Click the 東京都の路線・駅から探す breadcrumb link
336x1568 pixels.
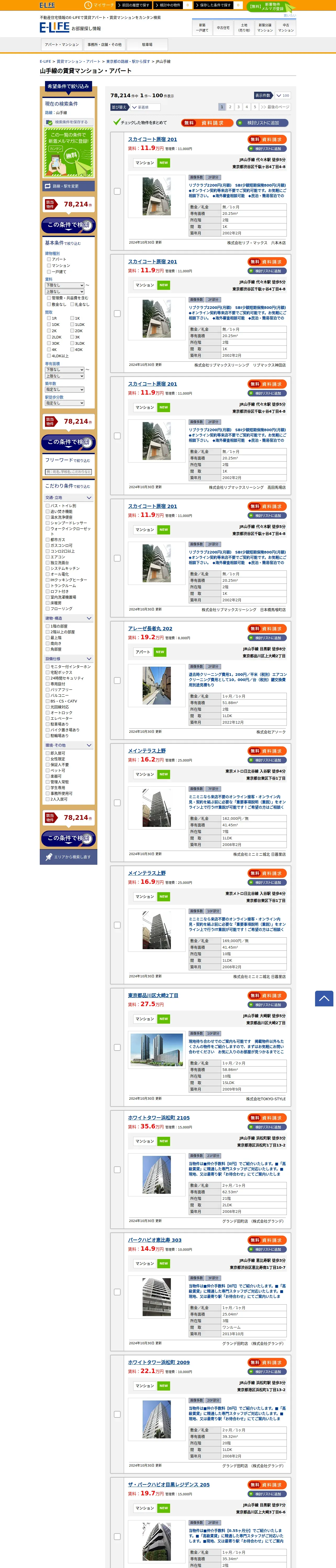(128, 61)
